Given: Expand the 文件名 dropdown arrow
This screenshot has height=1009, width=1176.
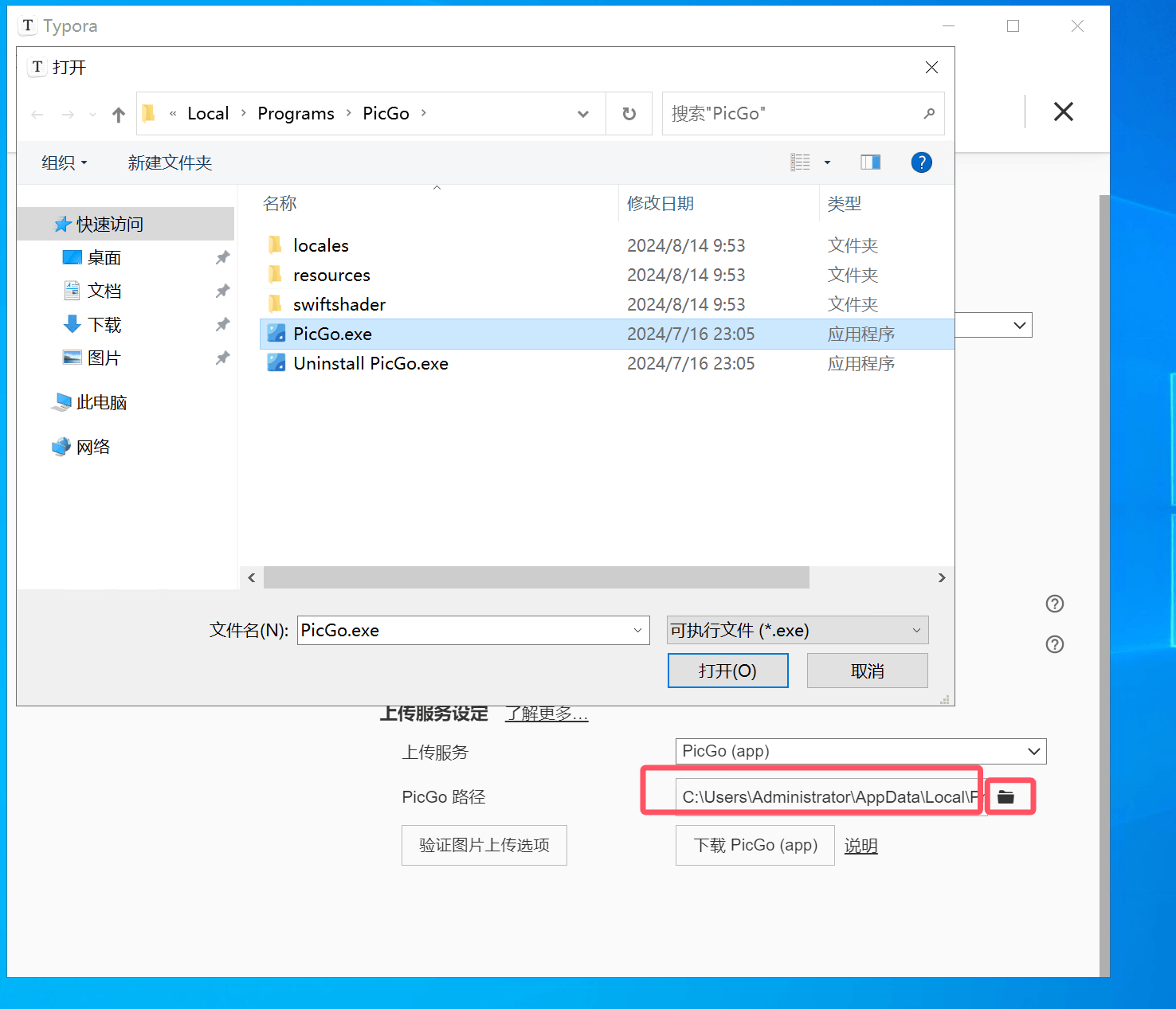Looking at the screenshot, I should 637,630.
